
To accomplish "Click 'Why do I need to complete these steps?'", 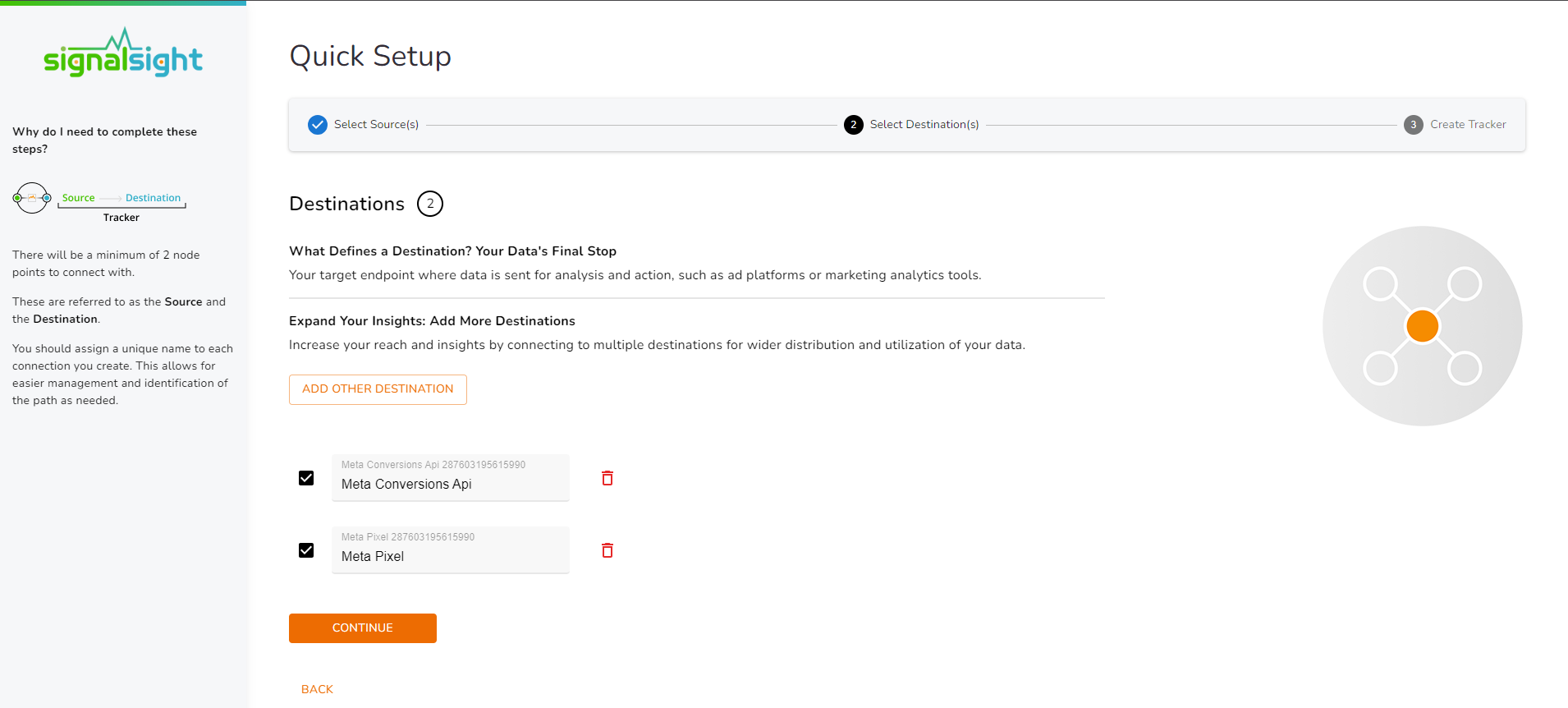I will click(x=104, y=140).
